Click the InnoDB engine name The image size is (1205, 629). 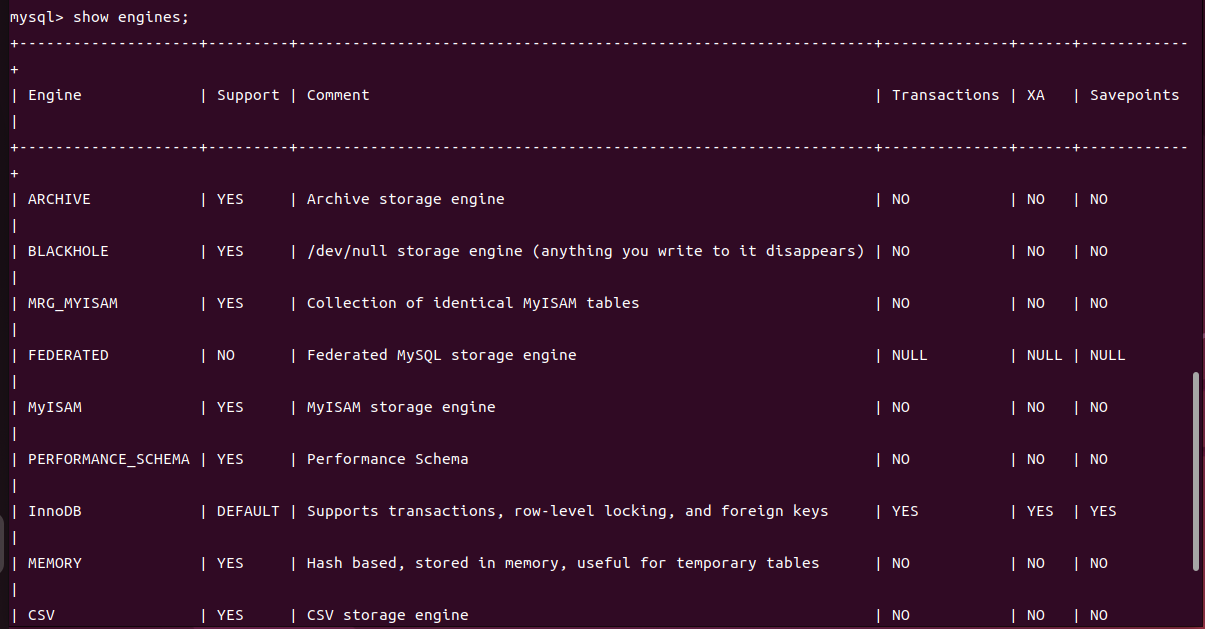click(55, 511)
